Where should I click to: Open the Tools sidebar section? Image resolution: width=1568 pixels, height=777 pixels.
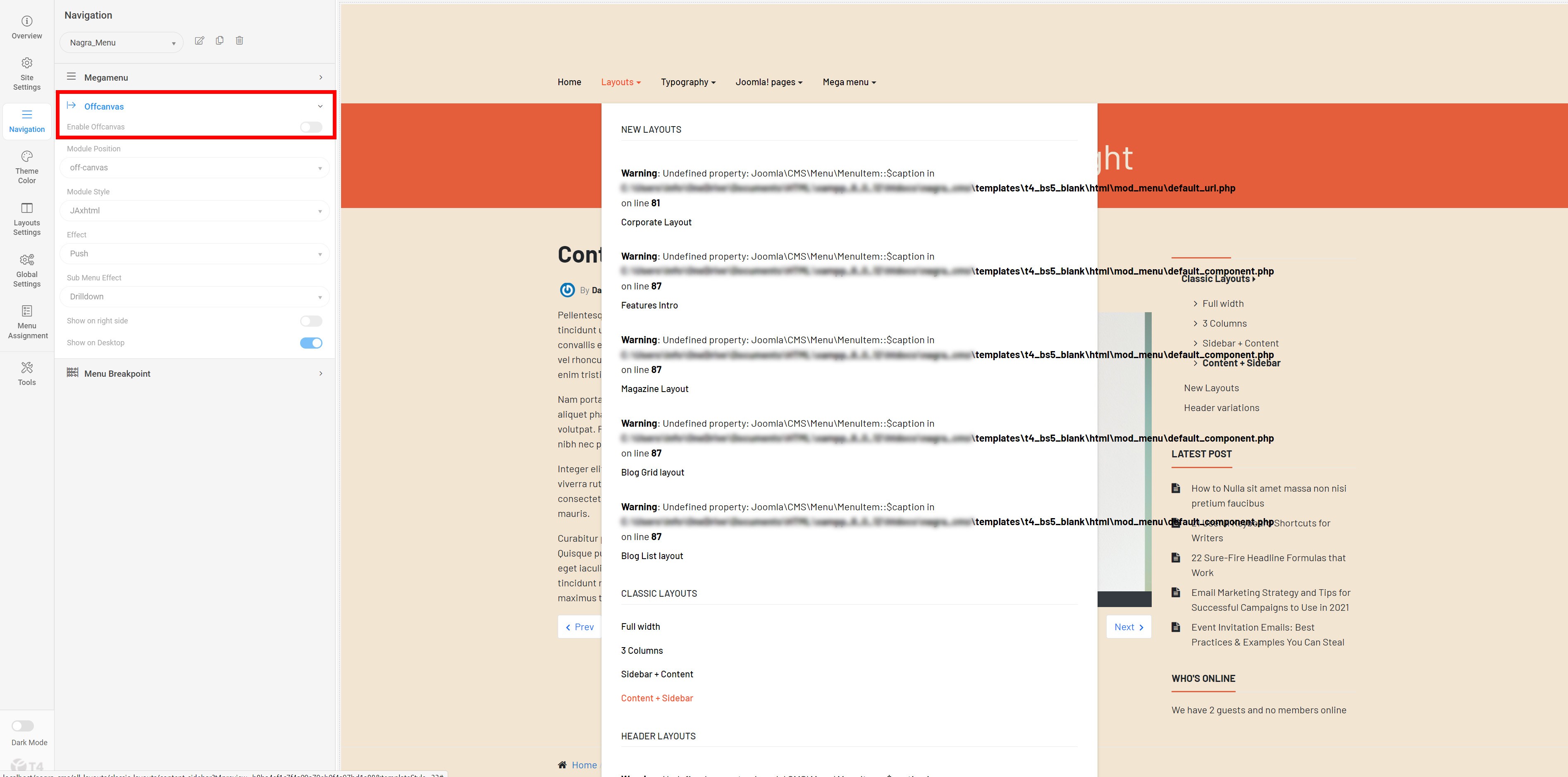tap(27, 373)
